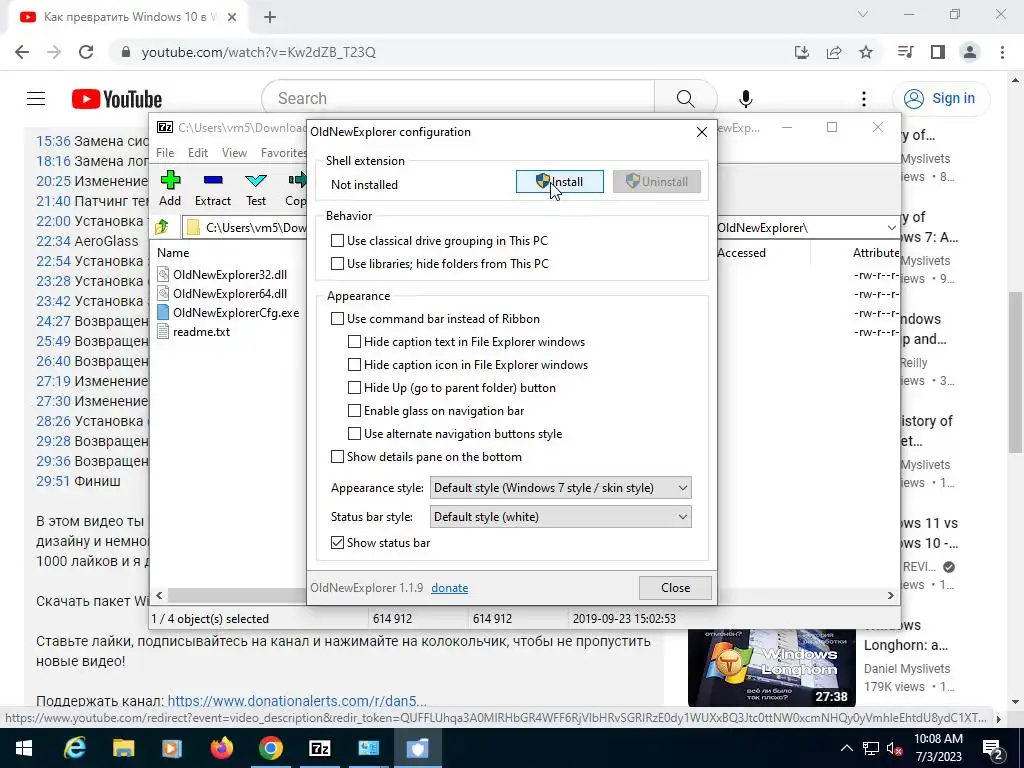
Task: Click the YouTube Search field
Action: click(457, 99)
